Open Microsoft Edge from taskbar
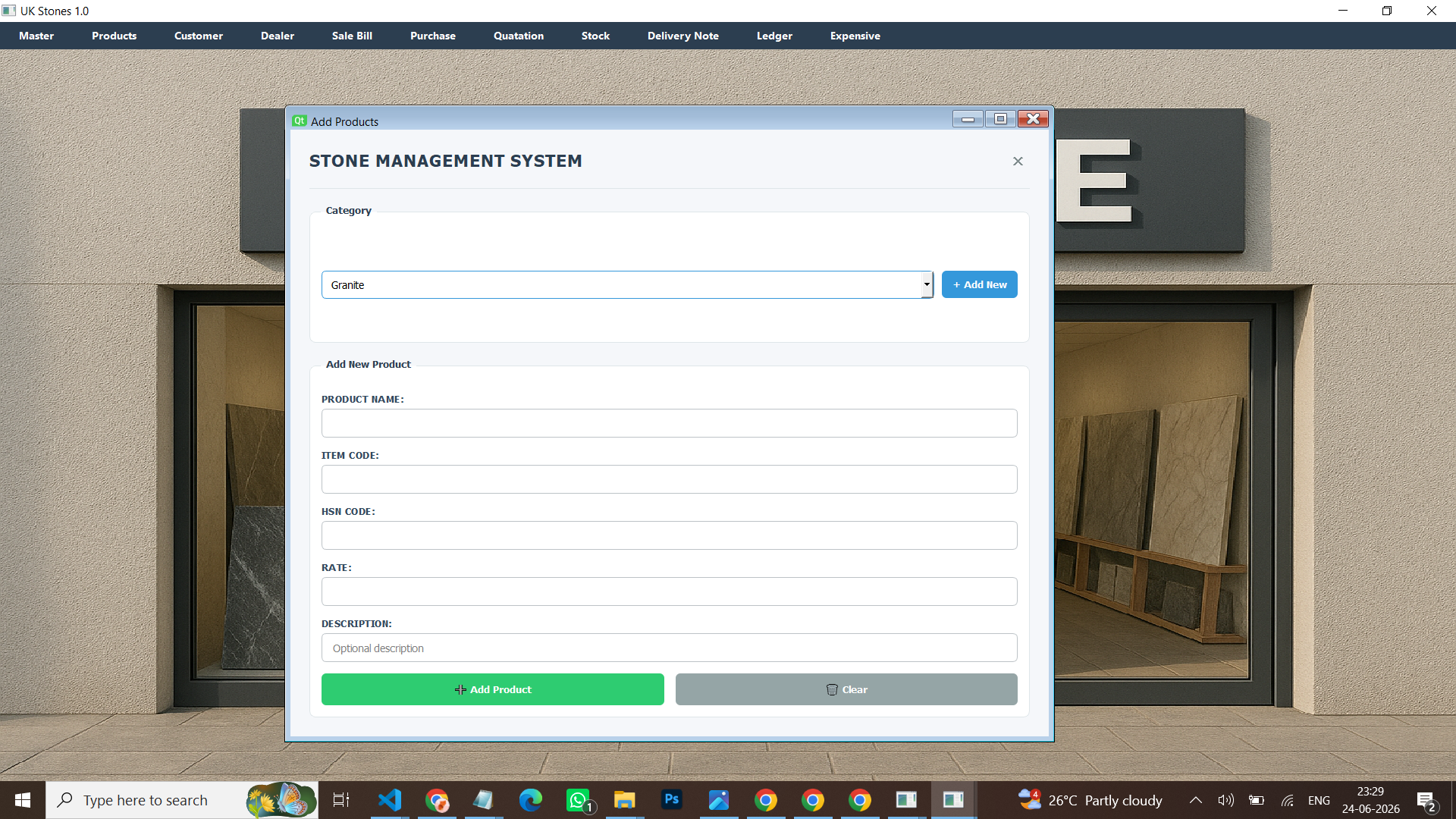1456x819 pixels. coord(530,800)
